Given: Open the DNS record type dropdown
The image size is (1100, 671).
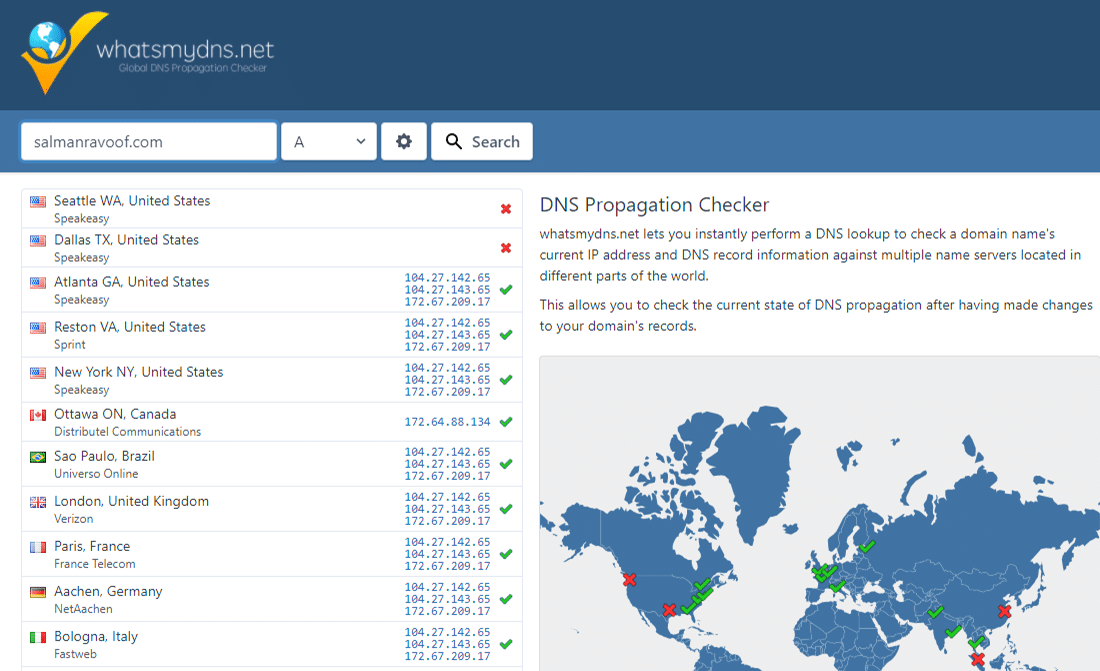Looking at the screenshot, I should coord(328,141).
